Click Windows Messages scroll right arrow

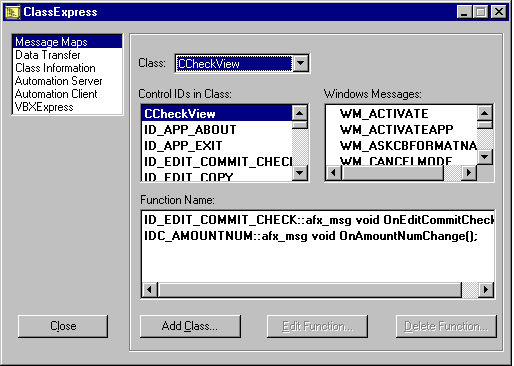coord(469,173)
